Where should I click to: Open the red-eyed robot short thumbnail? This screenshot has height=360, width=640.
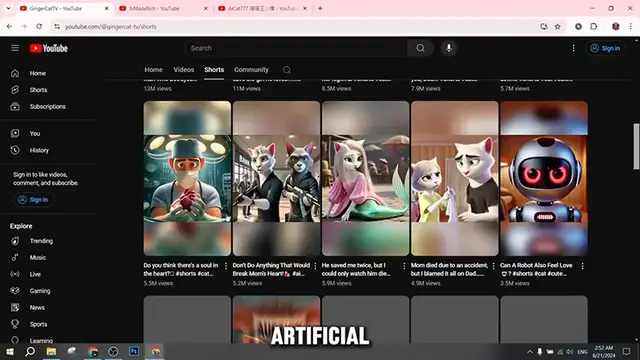pyautogui.click(x=544, y=178)
